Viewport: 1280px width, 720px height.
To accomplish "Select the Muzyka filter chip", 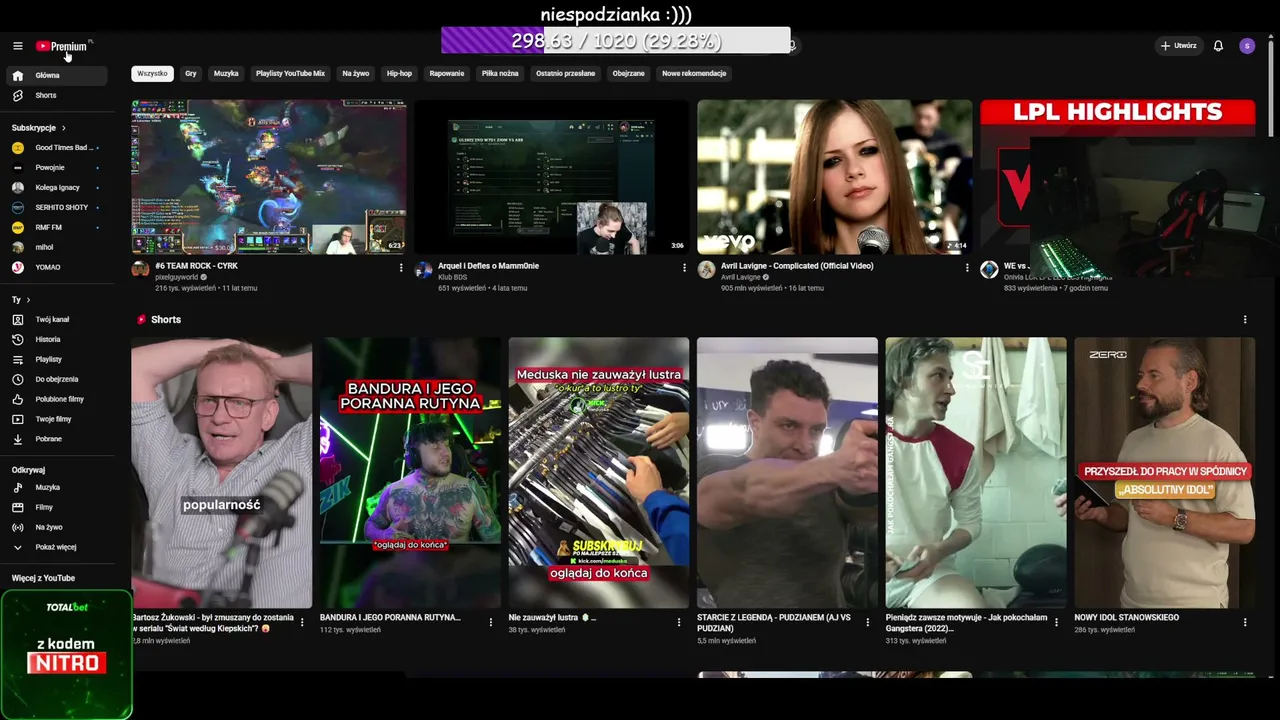I will [226, 73].
